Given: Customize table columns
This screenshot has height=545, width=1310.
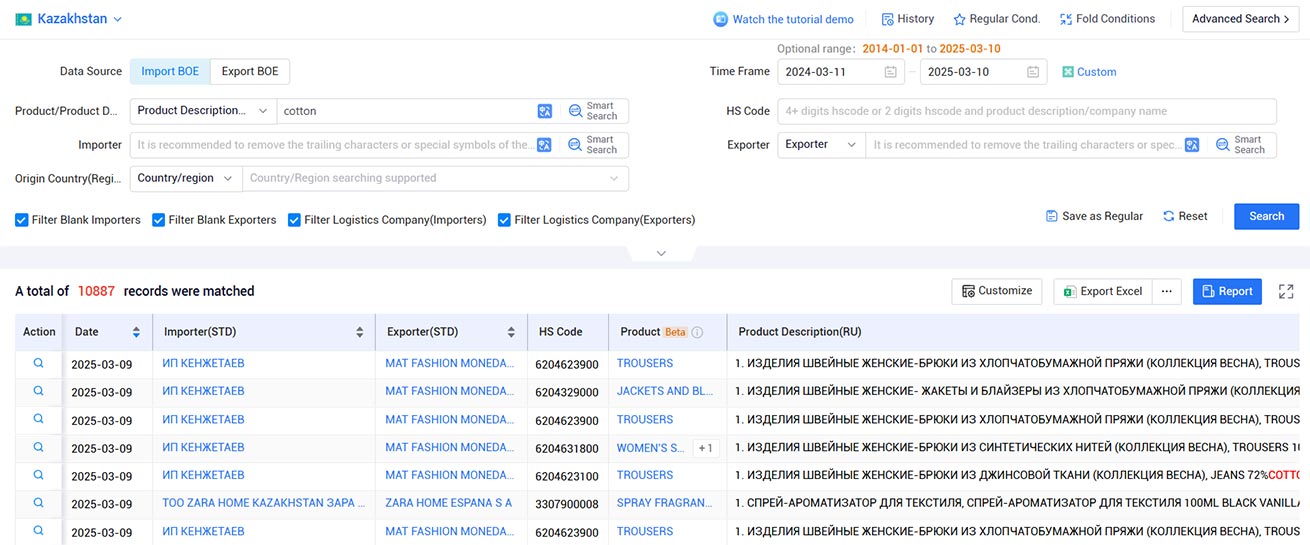Looking at the screenshot, I should pyautogui.click(x=997, y=291).
